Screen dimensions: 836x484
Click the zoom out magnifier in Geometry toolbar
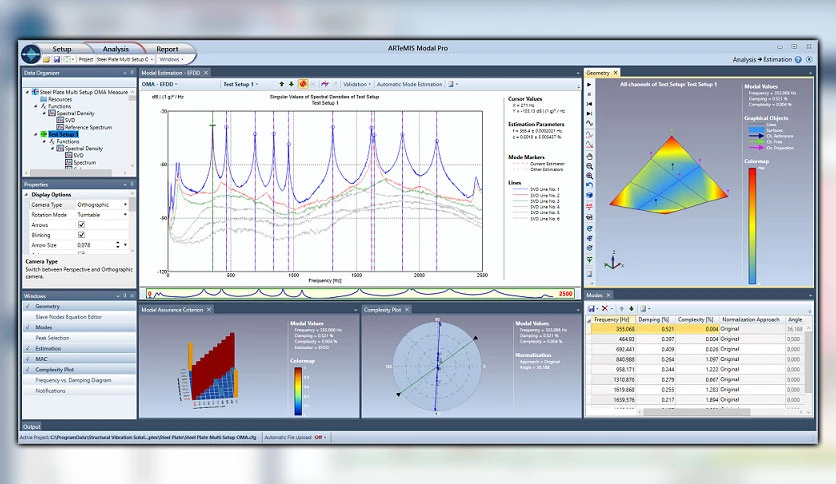tap(589, 166)
